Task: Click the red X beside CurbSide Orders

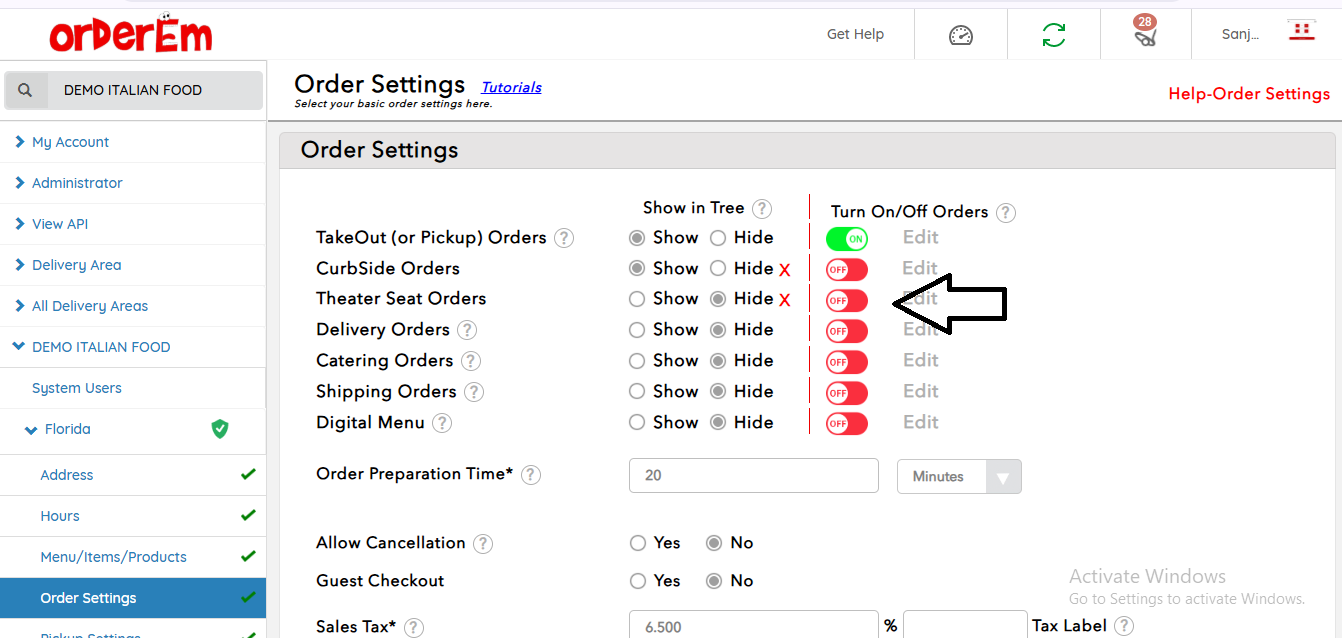Action: click(x=785, y=270)
